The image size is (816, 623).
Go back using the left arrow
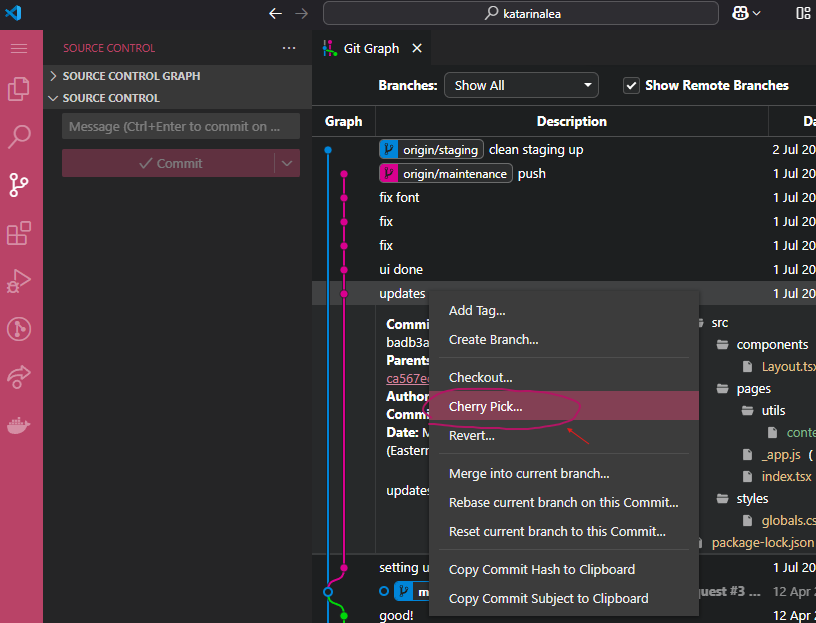[x=275, y=14]
